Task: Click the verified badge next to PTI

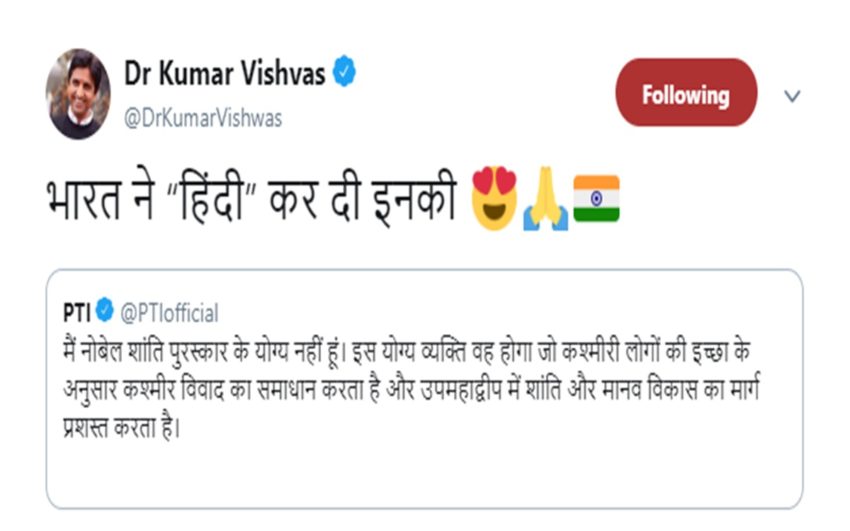Action: point(105,314)
